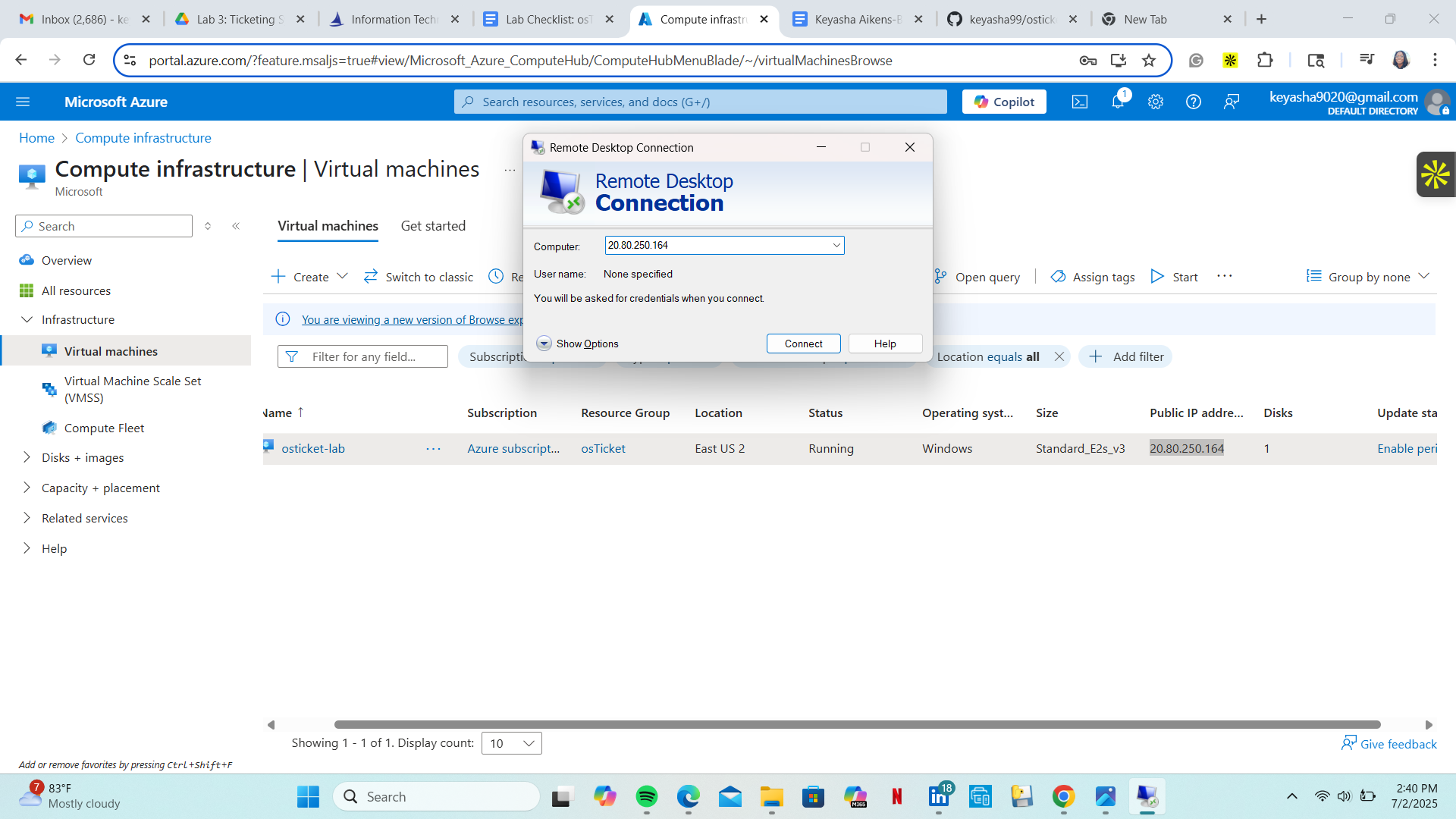Click the Public IP 20.80.250.164 cell
This screenshot has height=819, width=1456.
(x=1187, y=448)
